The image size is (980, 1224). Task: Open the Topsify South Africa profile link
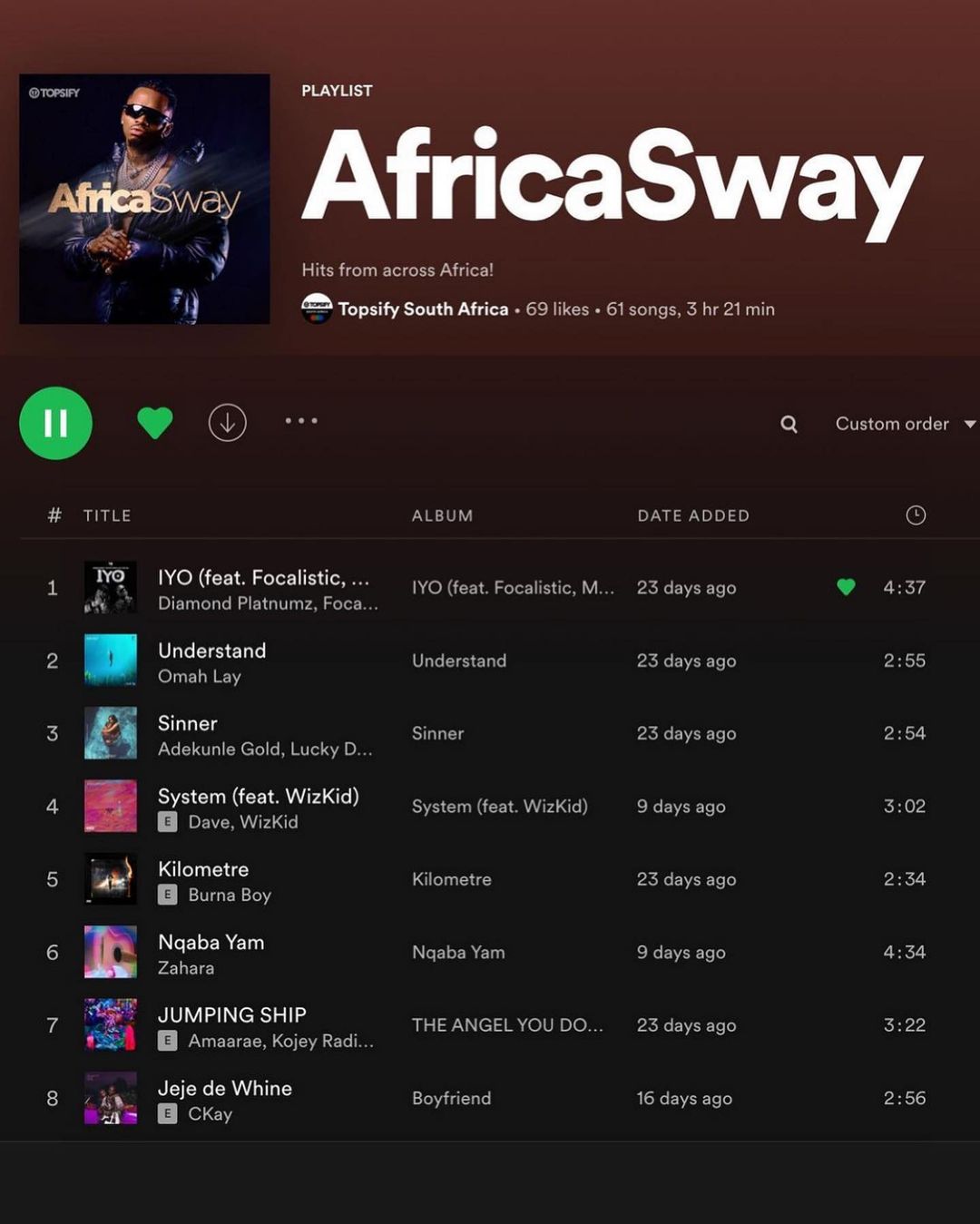tap(423, 309)
